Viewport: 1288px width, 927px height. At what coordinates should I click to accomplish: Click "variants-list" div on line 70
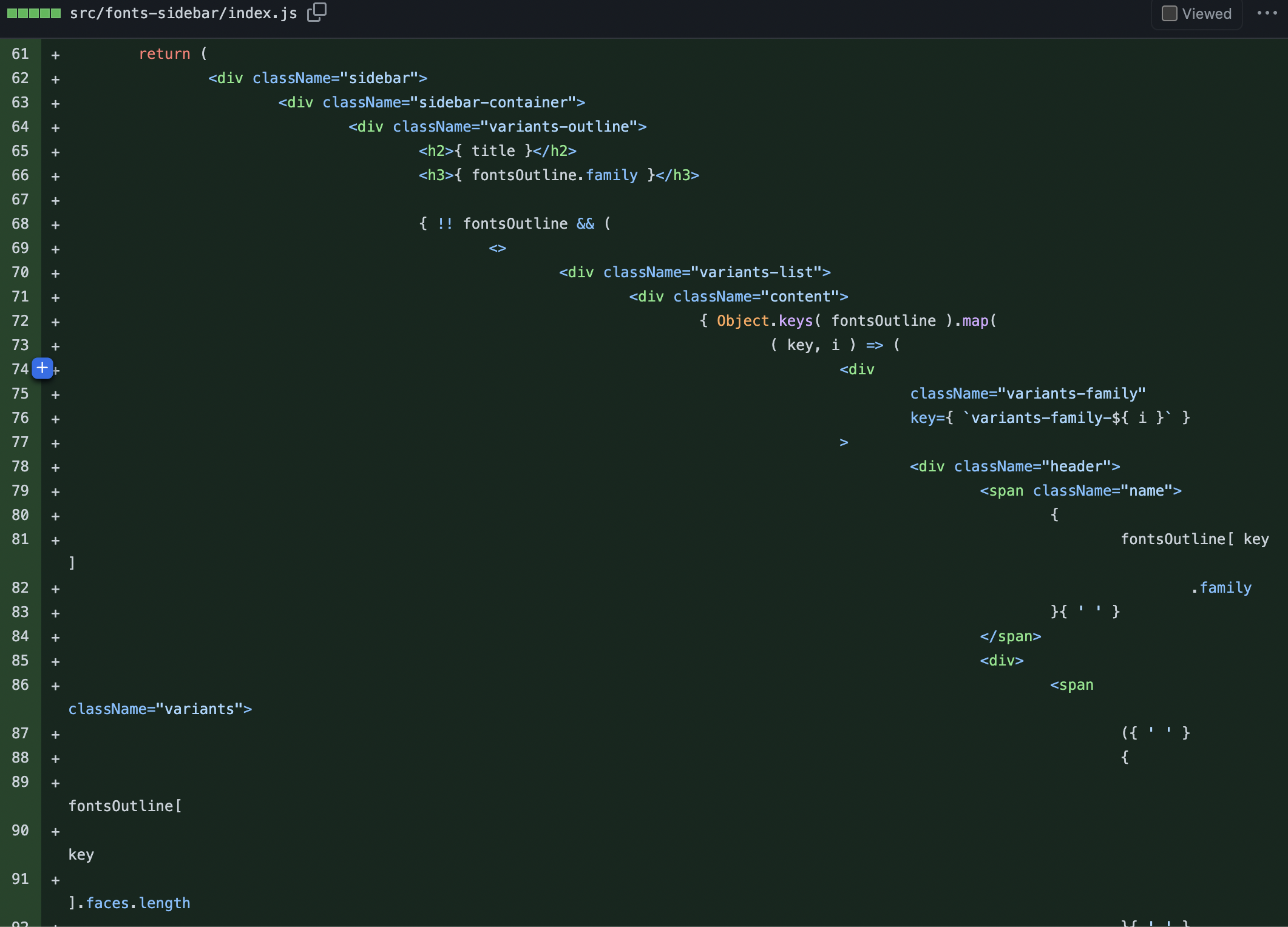(695, 272)
